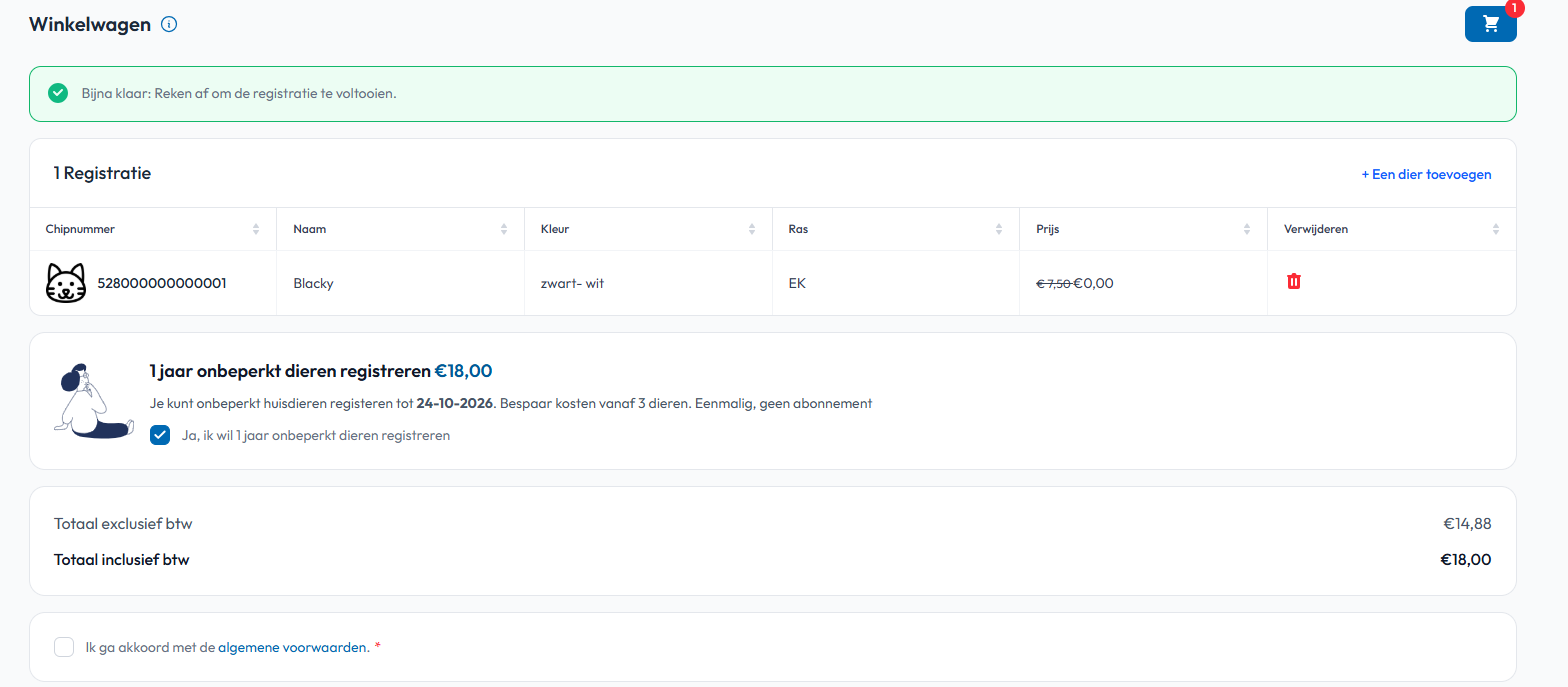Delete the Blacky registration with trash icon

click(x=1293, y=282)
